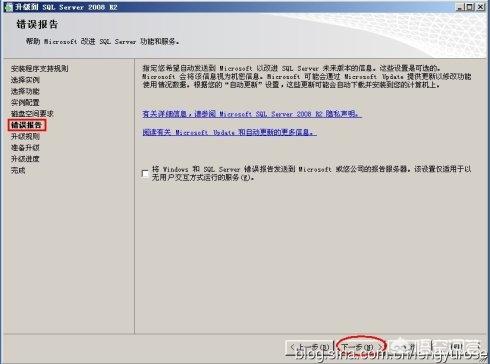Maximize the SQL Server upgrade window
This screenshot has width=490, height=364.
tap(470, 7)
